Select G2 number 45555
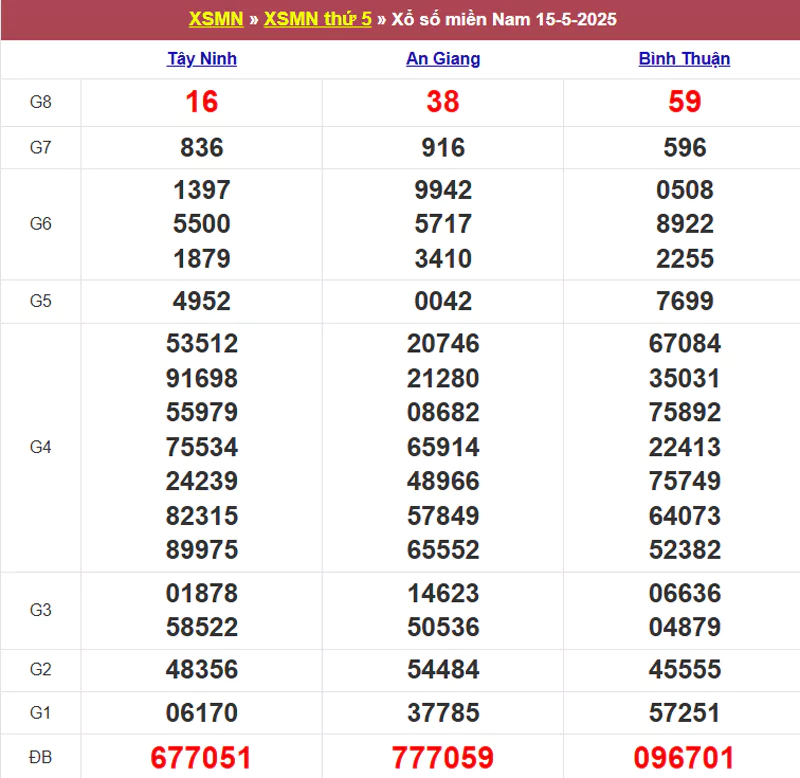The height and width of the screenshot is (778, 800). (x=685, y=669)
